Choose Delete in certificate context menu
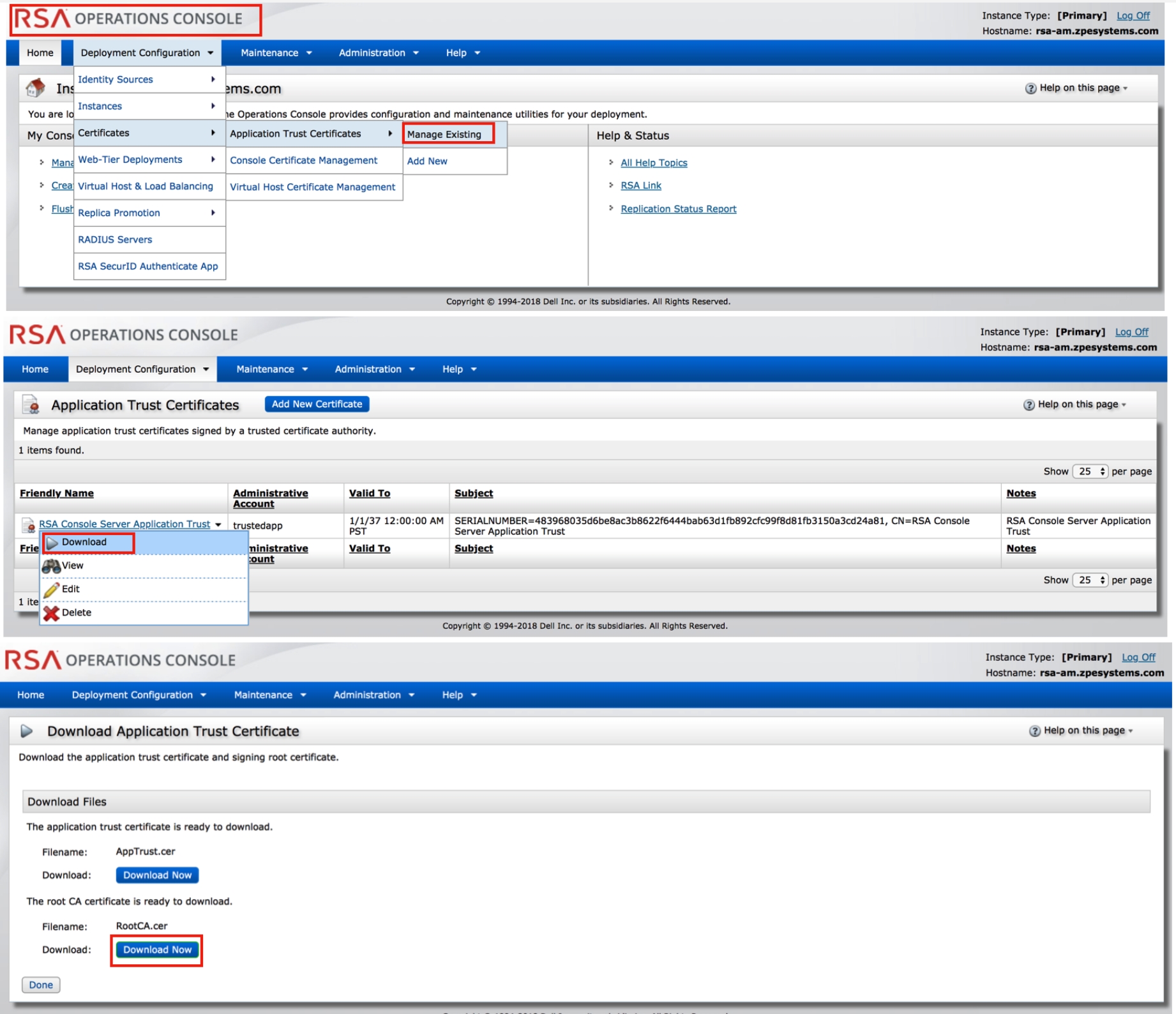Screen dimensions: 1176x1014 tap(144, 613)
